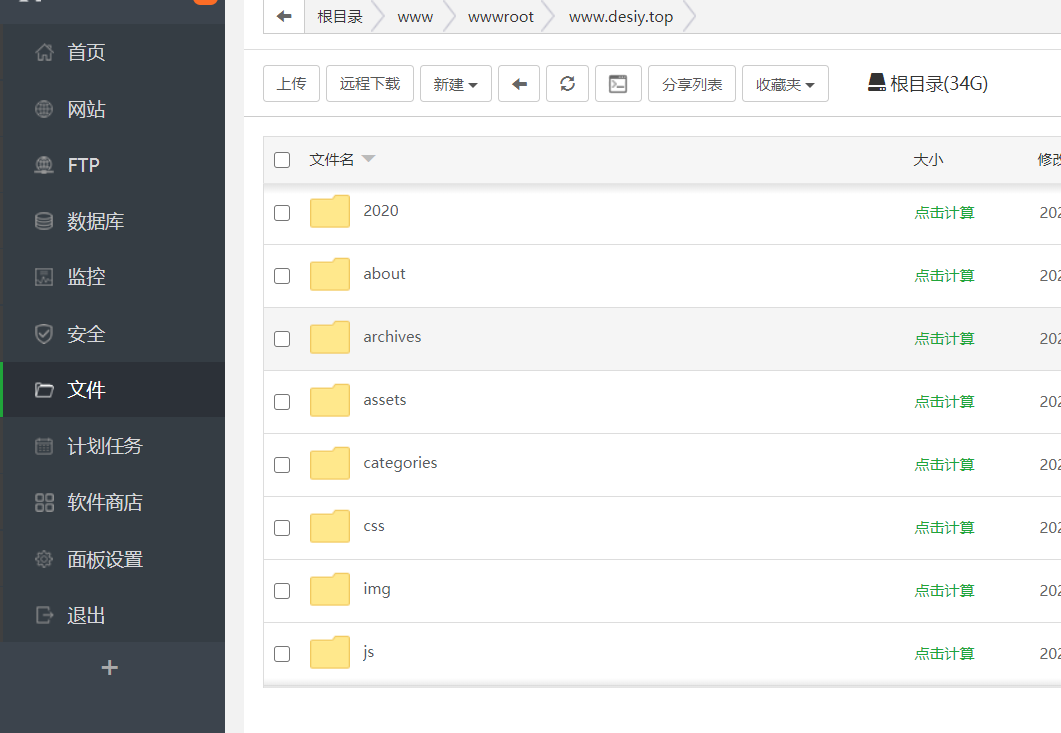Click the open folder icon beside 文件

(x=44, y=390)
